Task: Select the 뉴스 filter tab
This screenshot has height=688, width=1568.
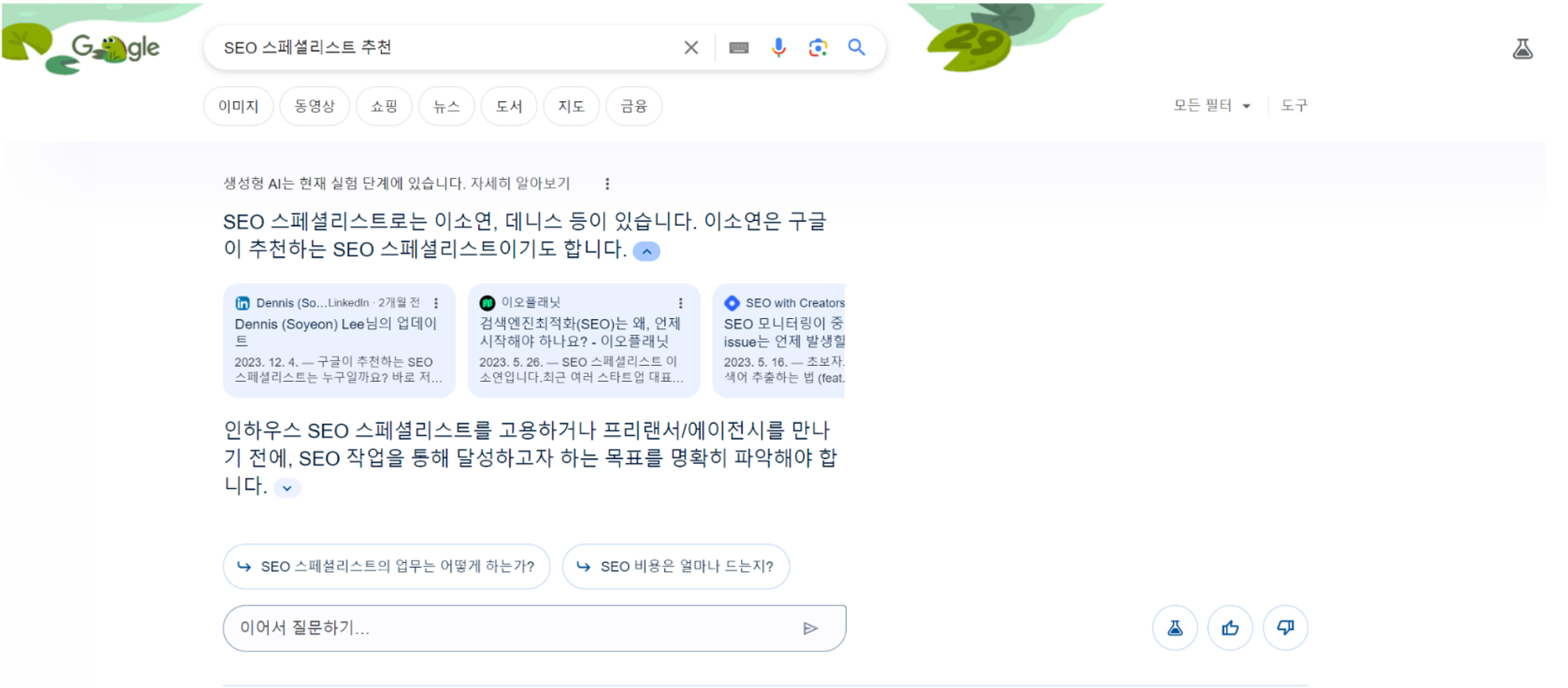Action: click(x=447, y=106)
